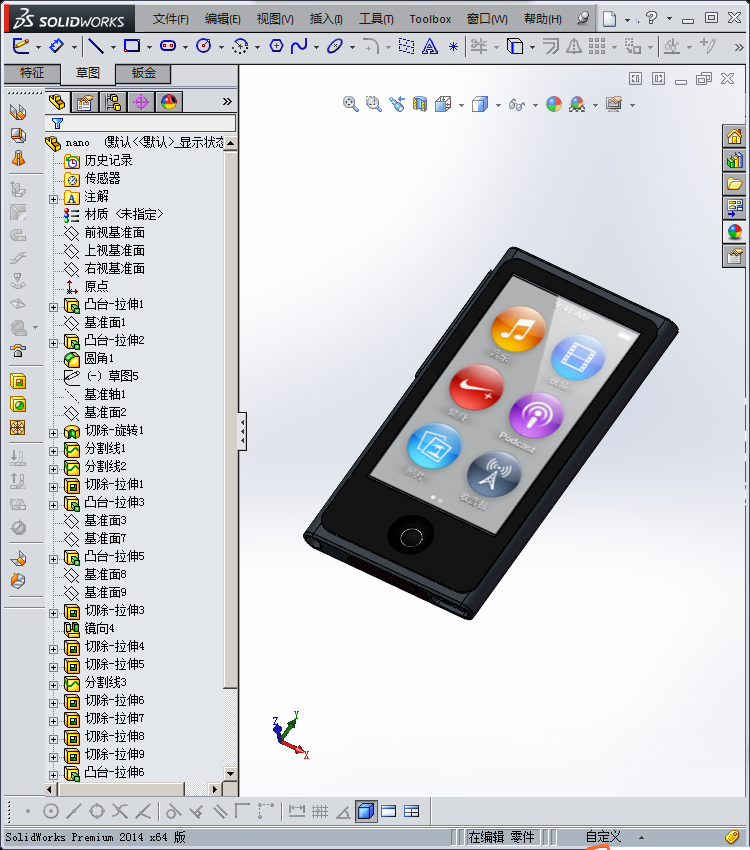The image size is (750, 850).
Task: Expand the 注解 tree node
Action: point(53,199)
